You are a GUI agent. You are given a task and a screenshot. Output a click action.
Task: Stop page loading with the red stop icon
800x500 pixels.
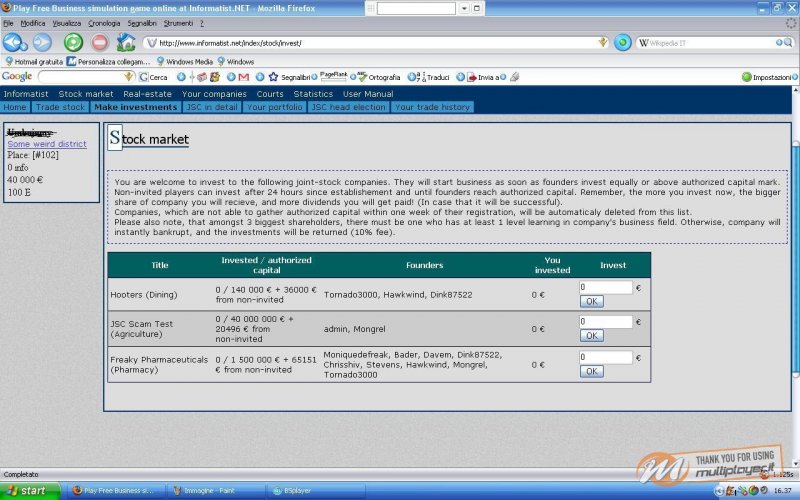pyautogui.click(x=99, y=42)
